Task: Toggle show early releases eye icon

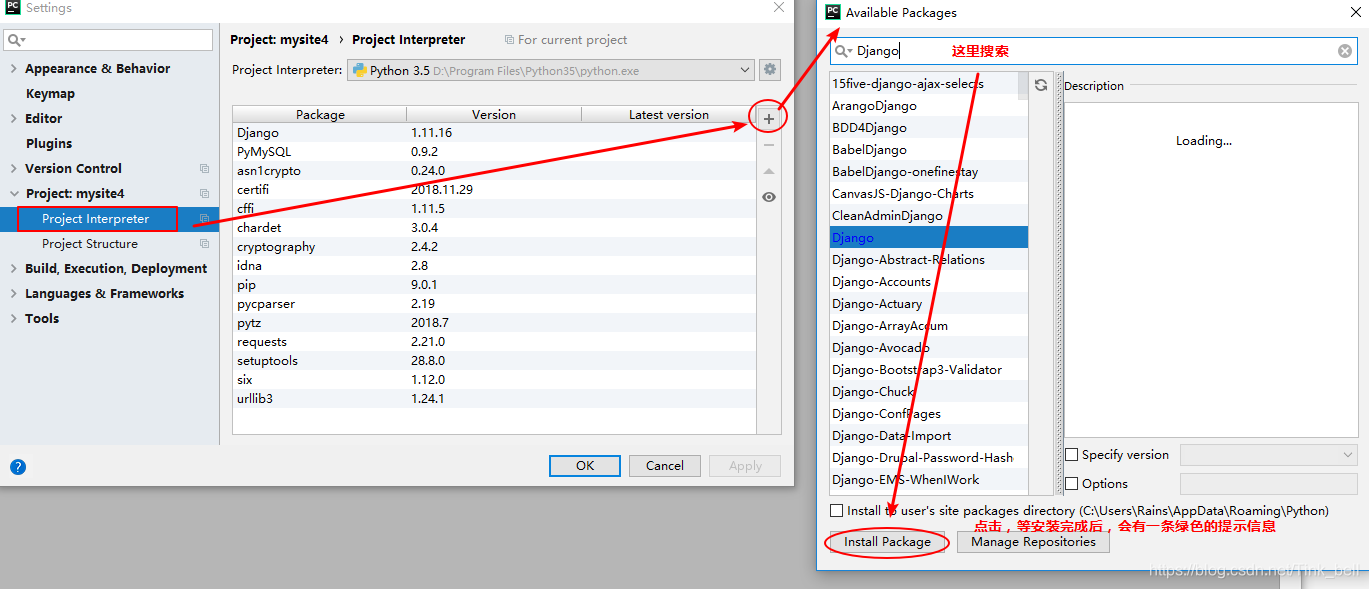Action: tap(768, 197)
